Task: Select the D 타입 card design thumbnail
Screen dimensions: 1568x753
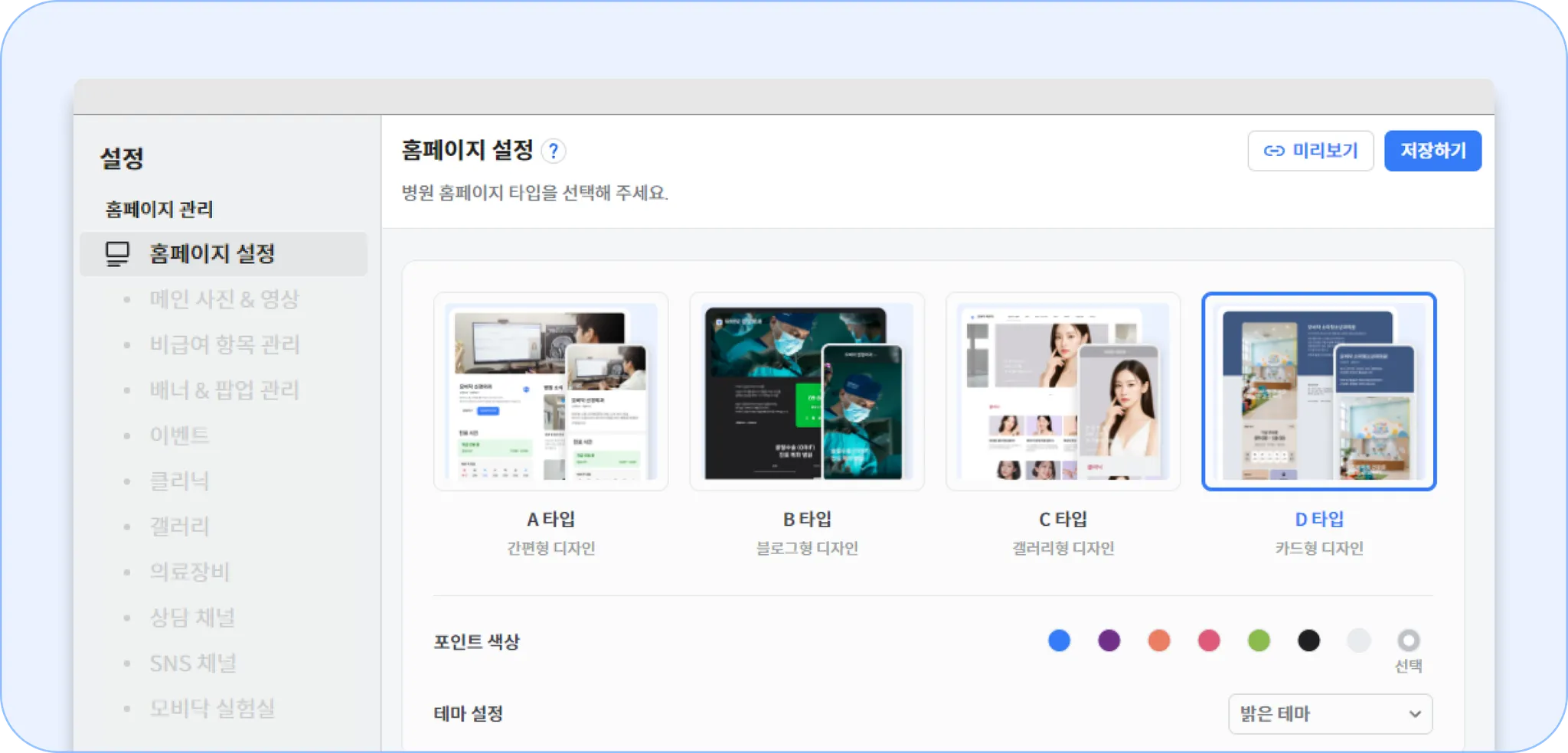Action: point(1319,391)
